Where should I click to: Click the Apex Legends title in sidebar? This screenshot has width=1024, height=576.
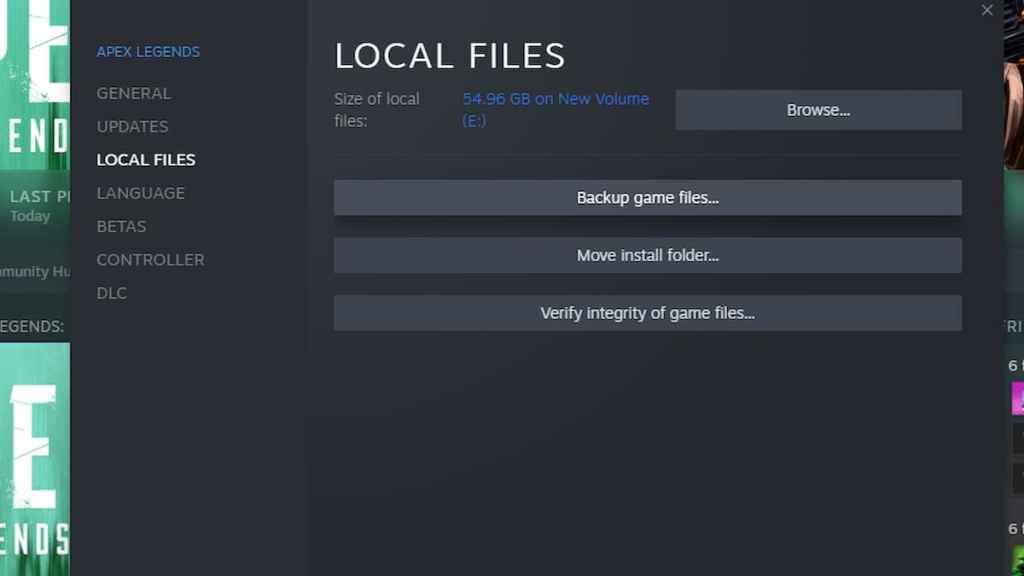point(148,52)
